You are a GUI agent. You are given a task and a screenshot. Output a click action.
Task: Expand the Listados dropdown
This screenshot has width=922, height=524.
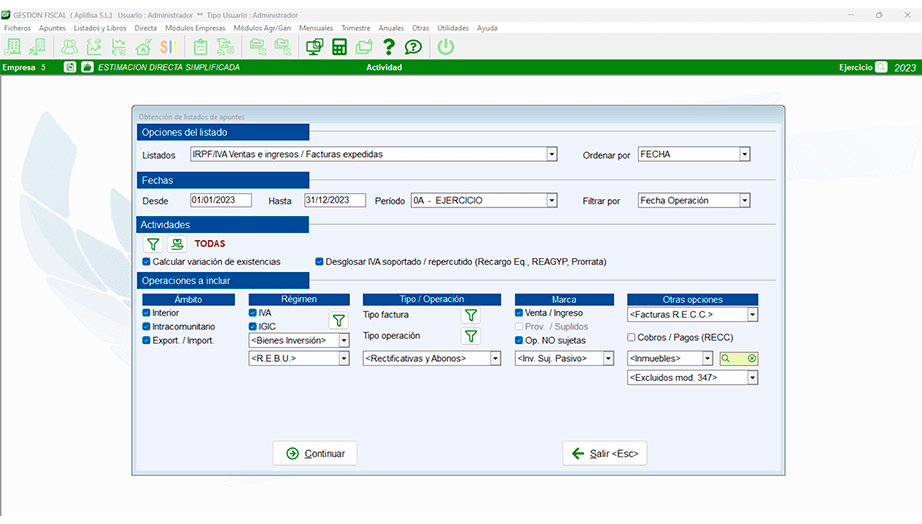coord(551,155)
